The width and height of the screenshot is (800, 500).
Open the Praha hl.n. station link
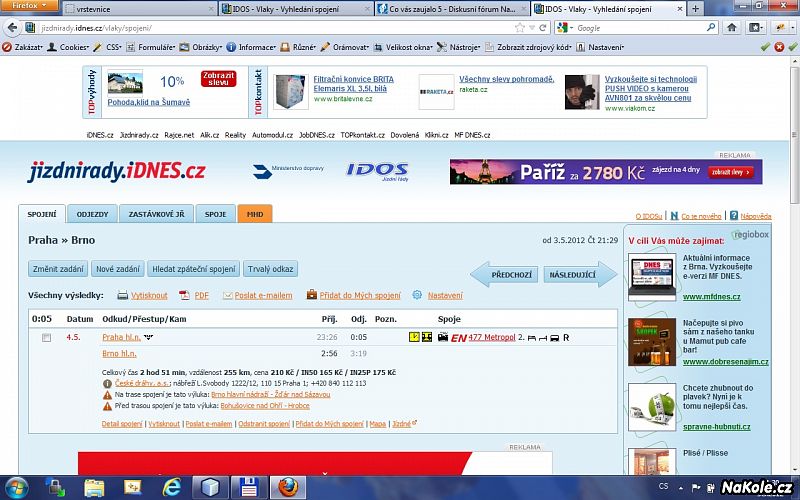[121, 337]
